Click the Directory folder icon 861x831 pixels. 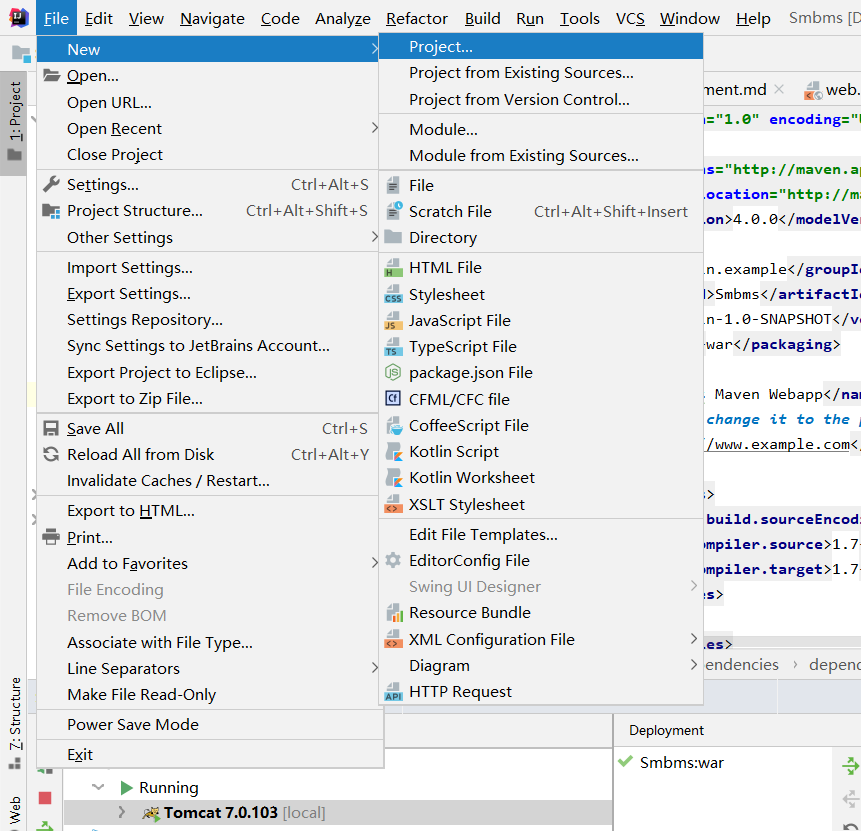(393, 237)
